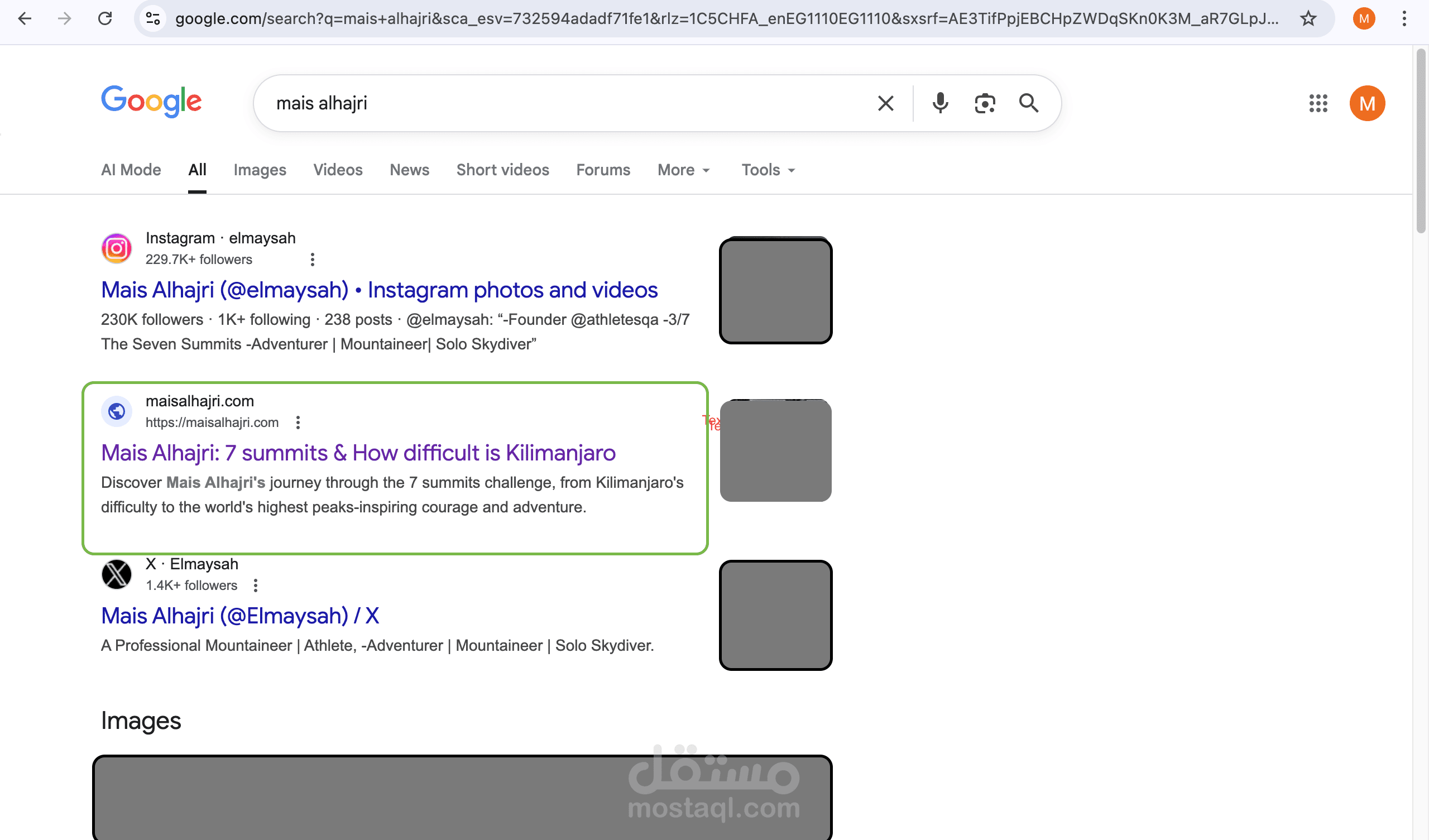The image size is (1429, 840).
Task: Open Google account avatar on page
Action: [x=1367, y=103]
